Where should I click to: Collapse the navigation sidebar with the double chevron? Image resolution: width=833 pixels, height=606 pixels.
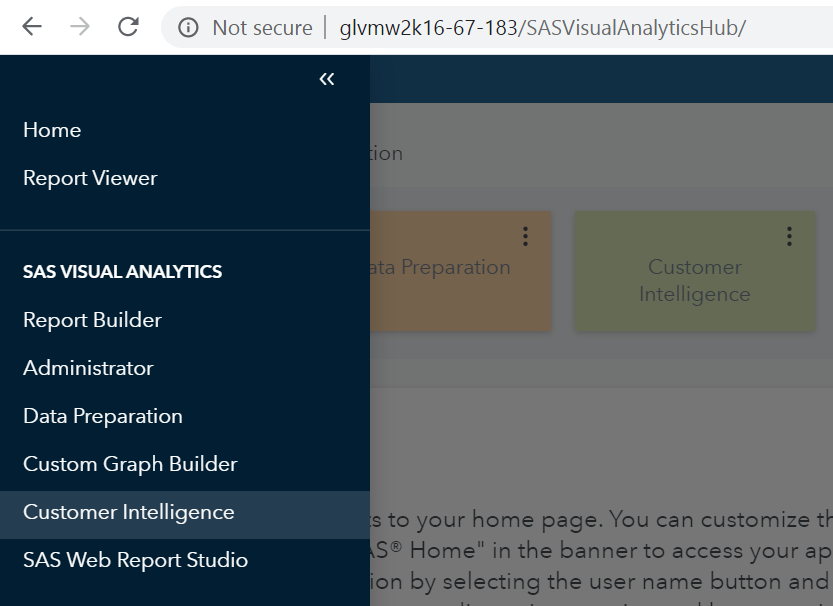326,78
